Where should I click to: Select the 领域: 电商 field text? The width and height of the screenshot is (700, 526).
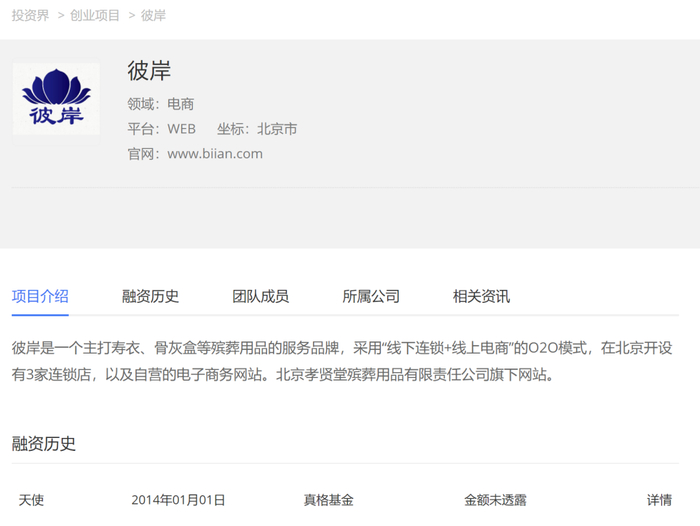(x=161, y=104)
